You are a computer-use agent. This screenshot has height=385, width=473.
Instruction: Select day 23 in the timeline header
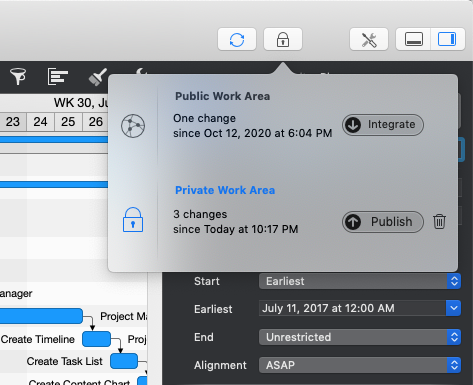(13, 122)
